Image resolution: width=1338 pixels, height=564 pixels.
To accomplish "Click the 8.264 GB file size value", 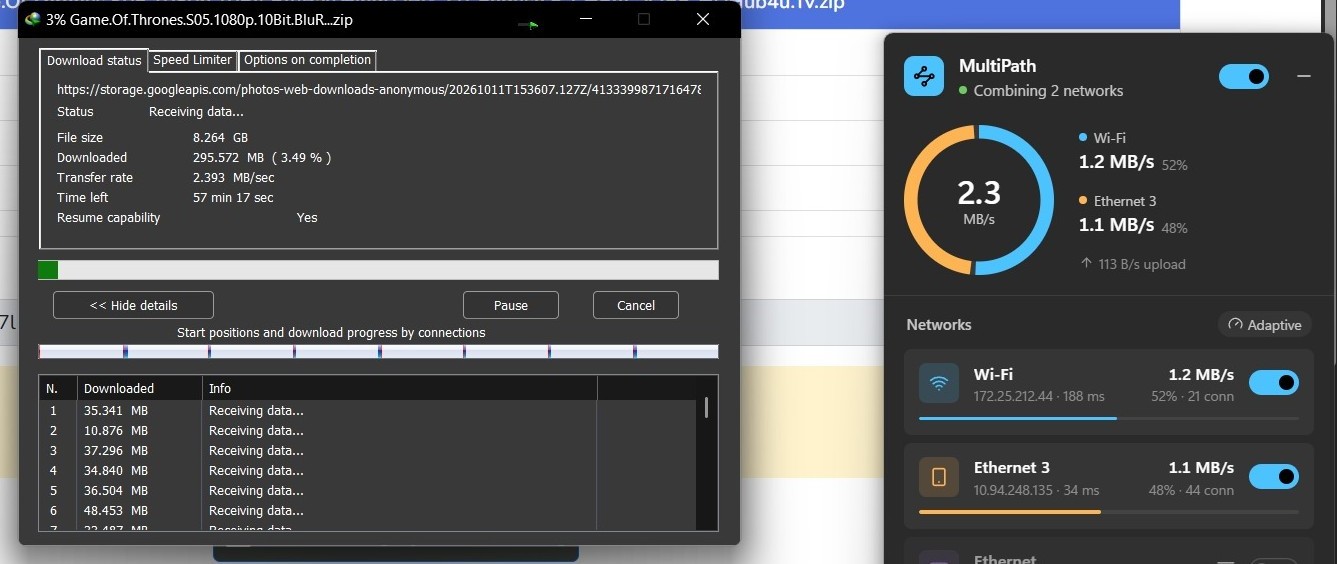I will (221, 138).
